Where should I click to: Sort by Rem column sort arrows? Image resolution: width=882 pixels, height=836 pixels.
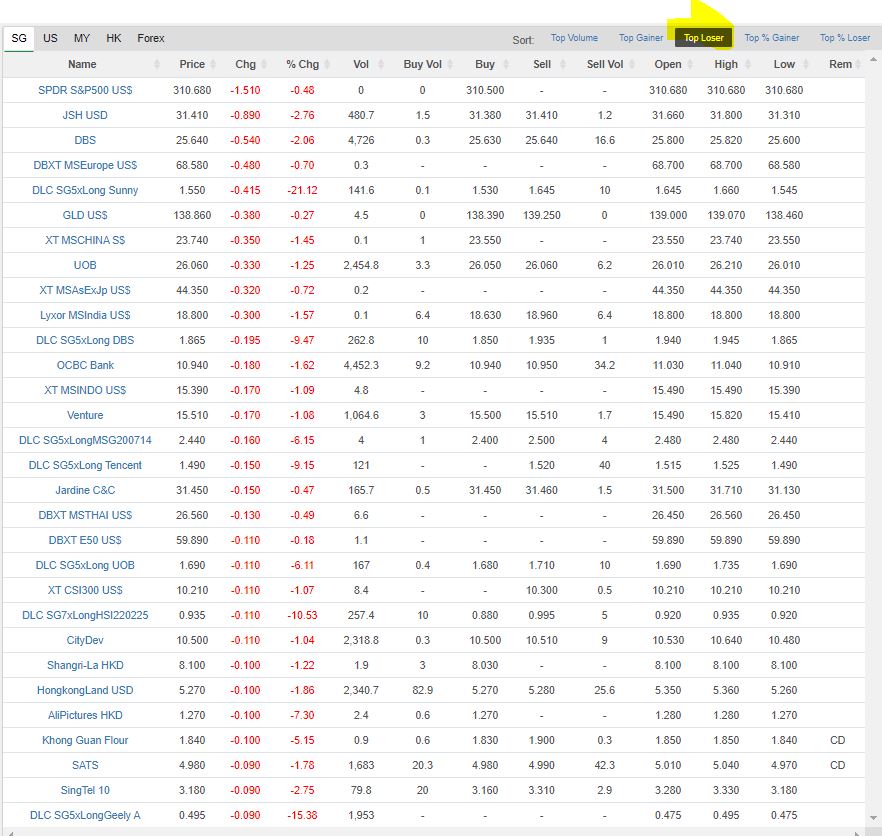click(858, 65)
